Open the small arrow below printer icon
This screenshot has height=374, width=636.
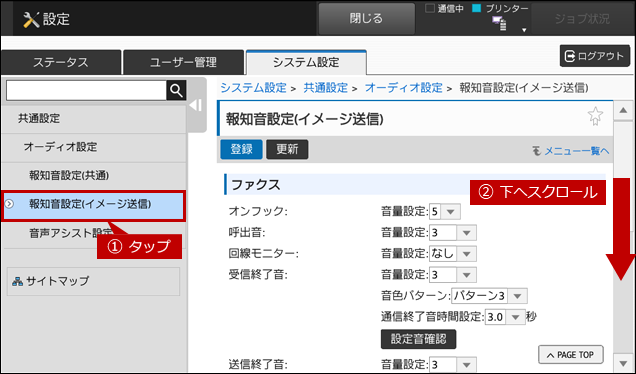(x=524, y=30)
